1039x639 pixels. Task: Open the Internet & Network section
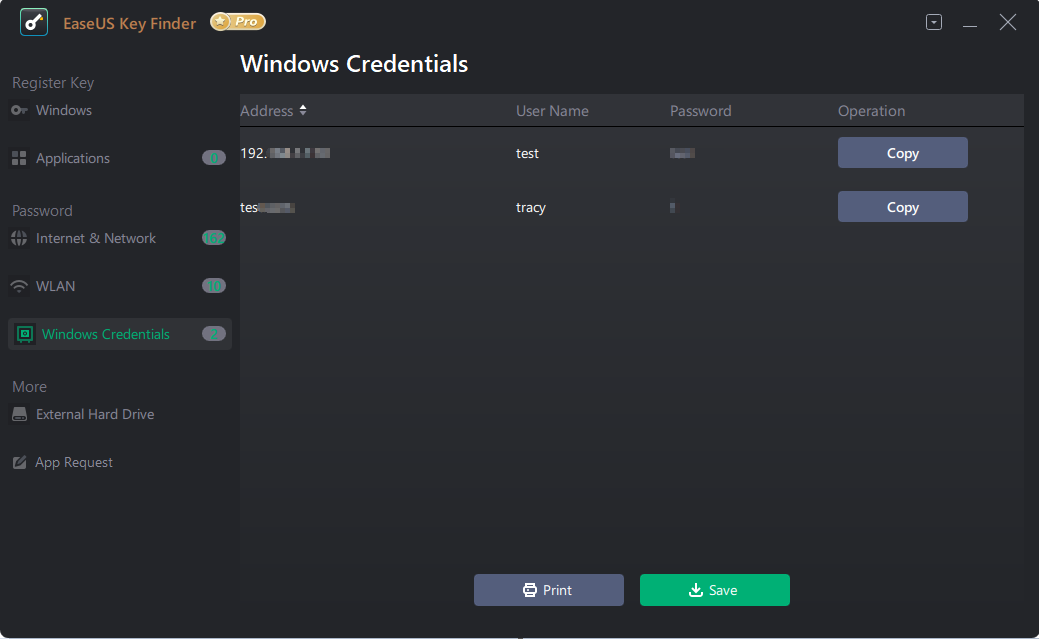(95, 238)
